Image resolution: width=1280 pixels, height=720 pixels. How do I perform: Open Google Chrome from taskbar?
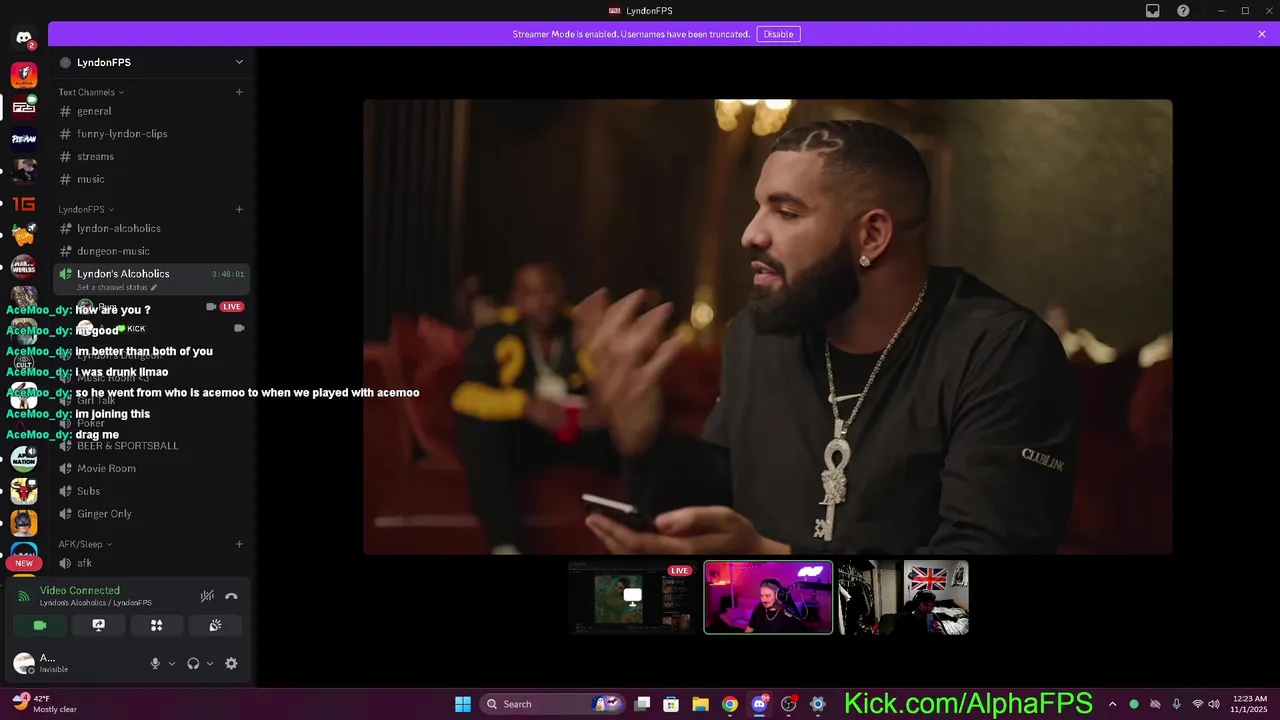coord(730,704)
